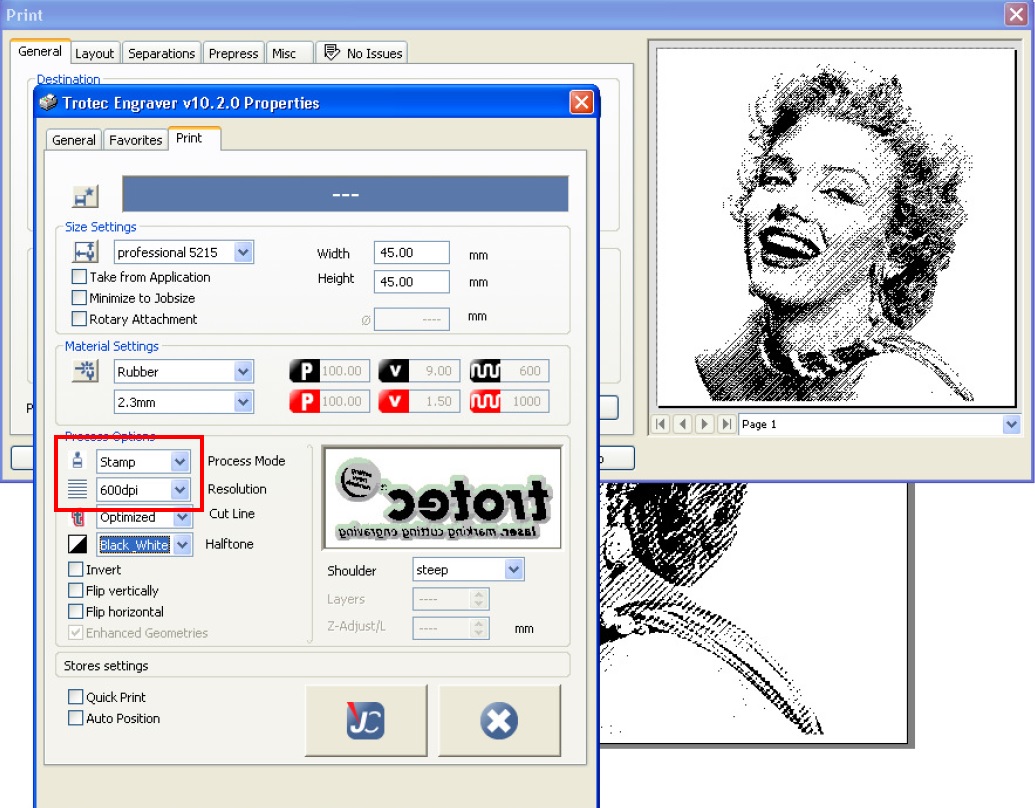Click the No Issues tab button
Screen dimensions: 1035x808
(x=363, y=53)
